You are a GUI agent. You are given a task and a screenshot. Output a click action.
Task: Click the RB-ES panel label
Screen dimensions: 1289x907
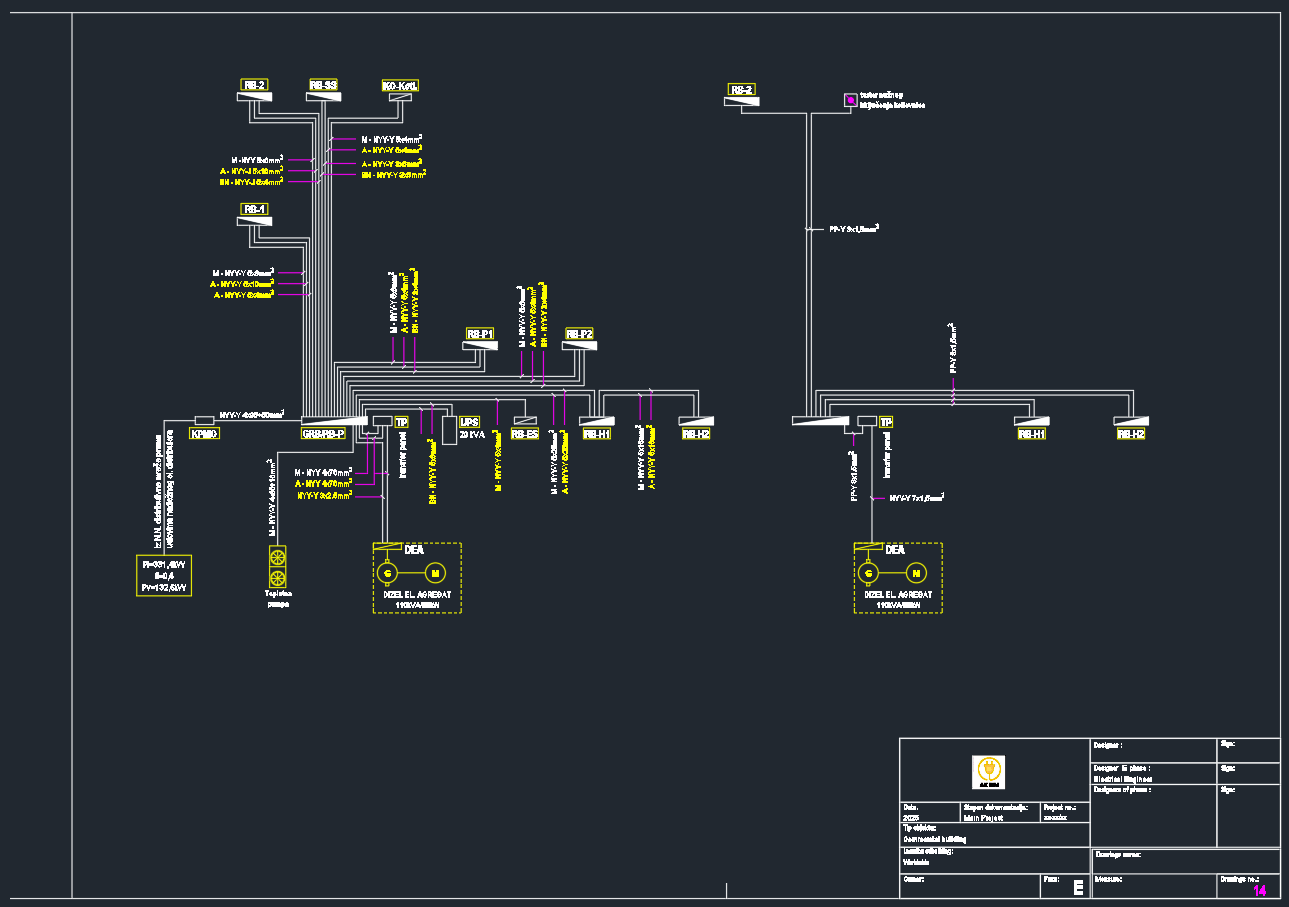[x=525, y=434]
